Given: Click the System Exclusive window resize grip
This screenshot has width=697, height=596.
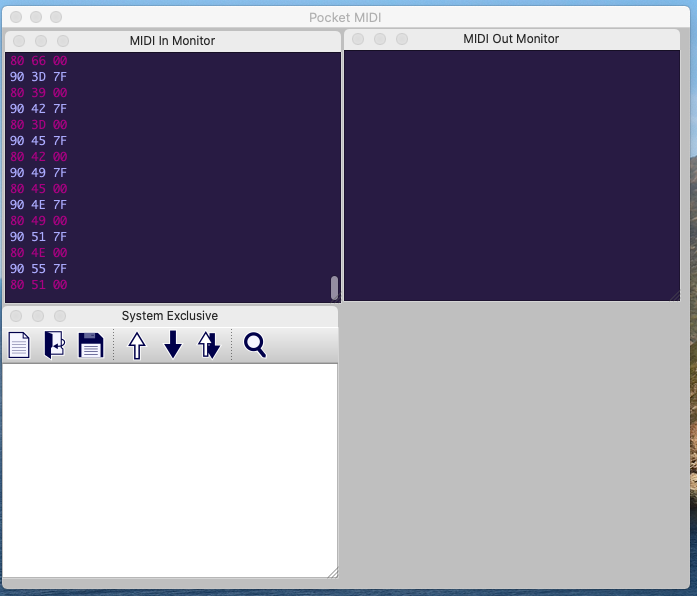Looking at the screenshot, I should tap(332, 572).
